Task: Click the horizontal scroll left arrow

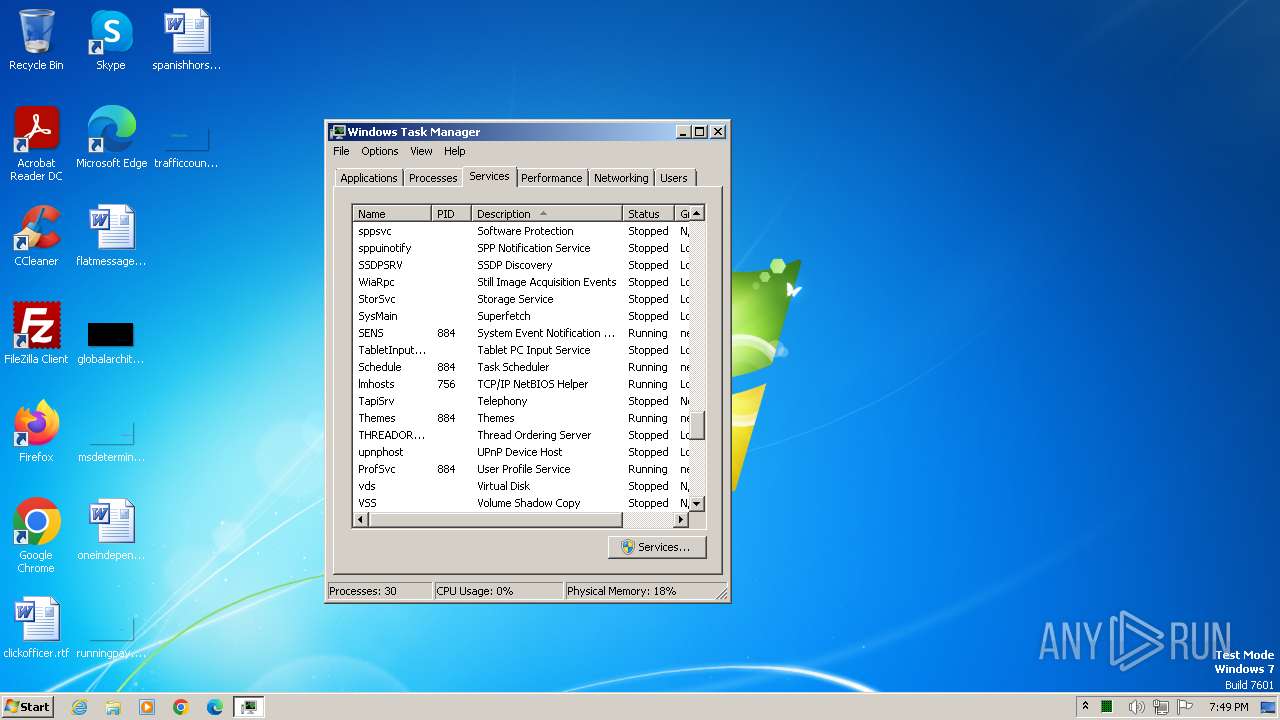Action: click(361, 520)
